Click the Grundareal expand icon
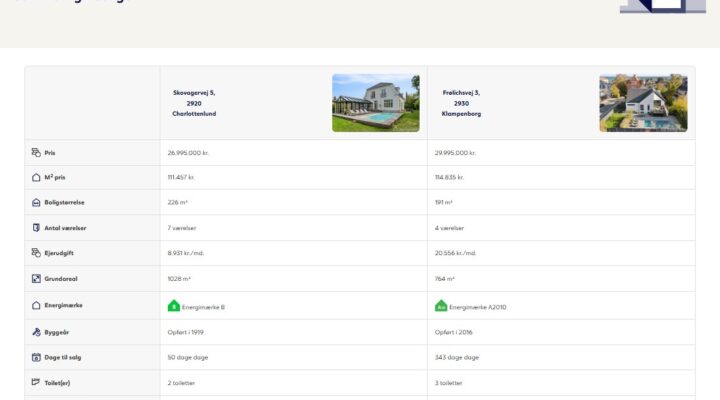 point(36,278)
